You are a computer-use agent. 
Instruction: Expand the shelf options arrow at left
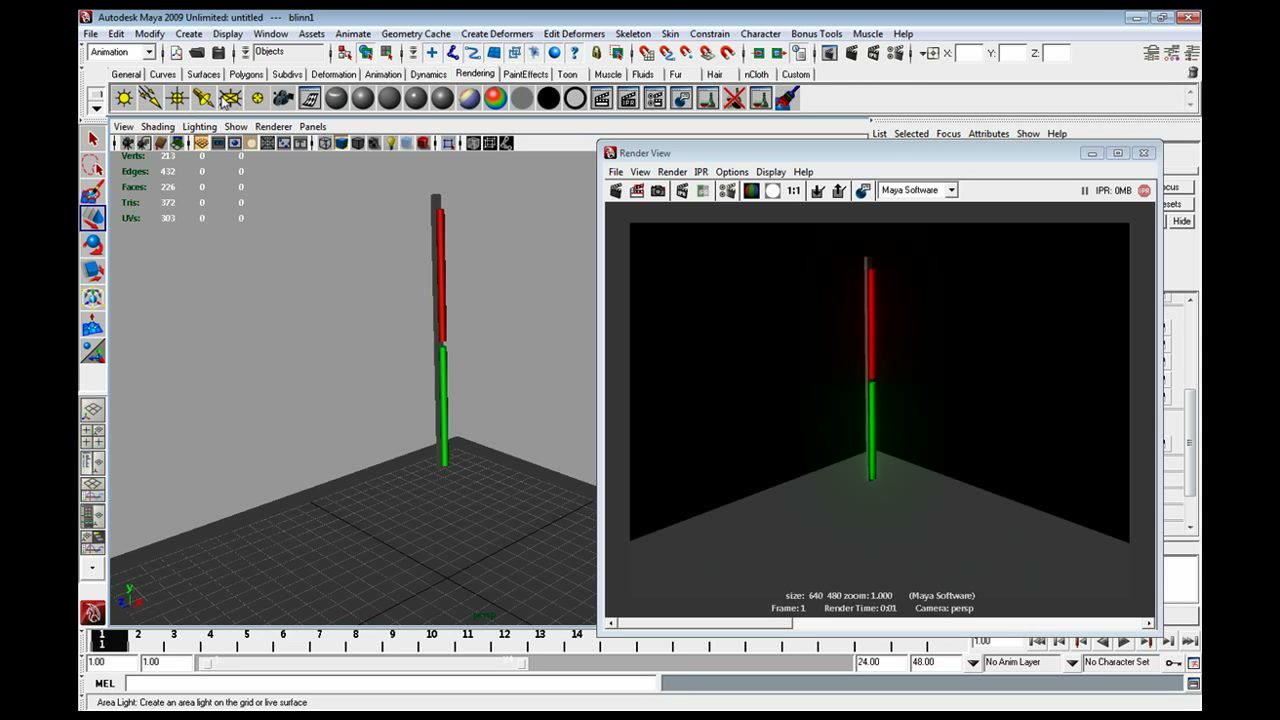click(96, 108)
